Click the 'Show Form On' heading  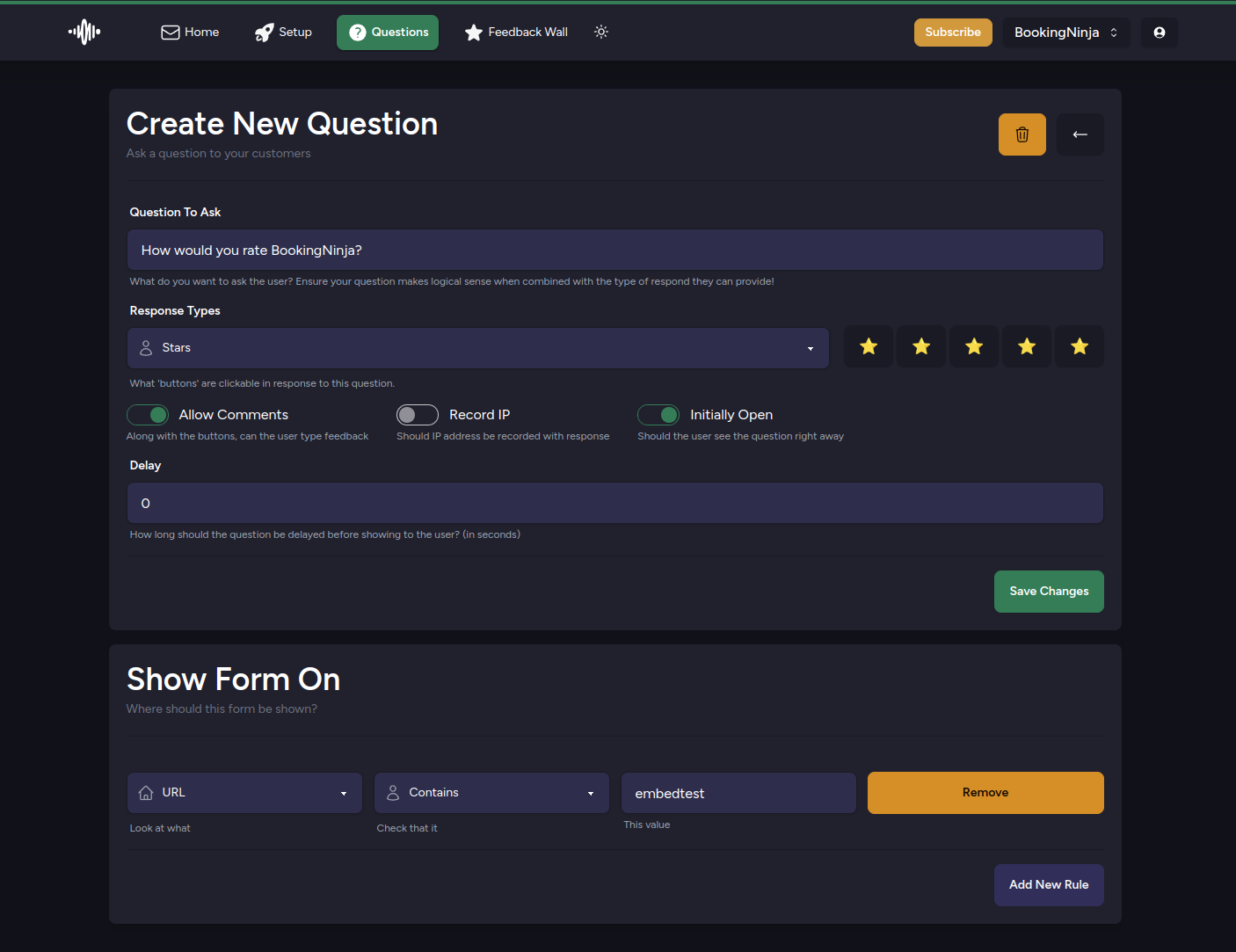(x=233, y=679)
